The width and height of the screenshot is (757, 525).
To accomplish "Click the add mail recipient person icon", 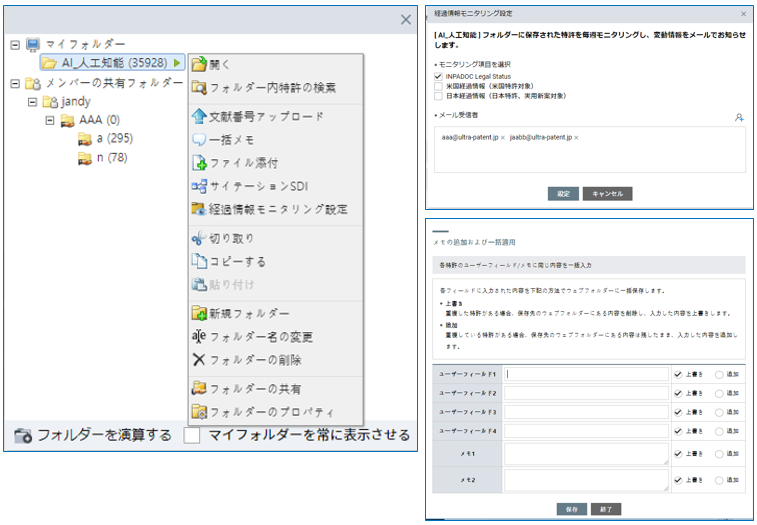I will [x=738, y=117].
